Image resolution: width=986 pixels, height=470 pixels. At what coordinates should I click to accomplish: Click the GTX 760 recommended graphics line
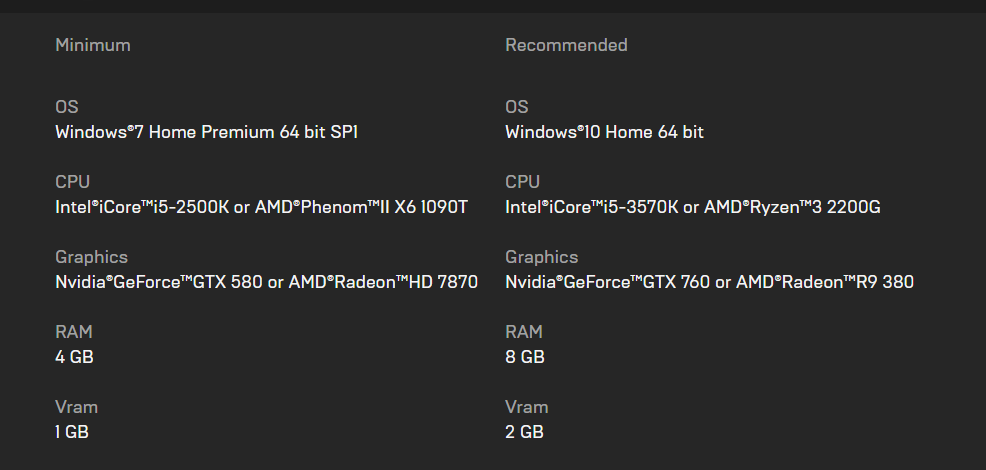[x=709, y=282]
